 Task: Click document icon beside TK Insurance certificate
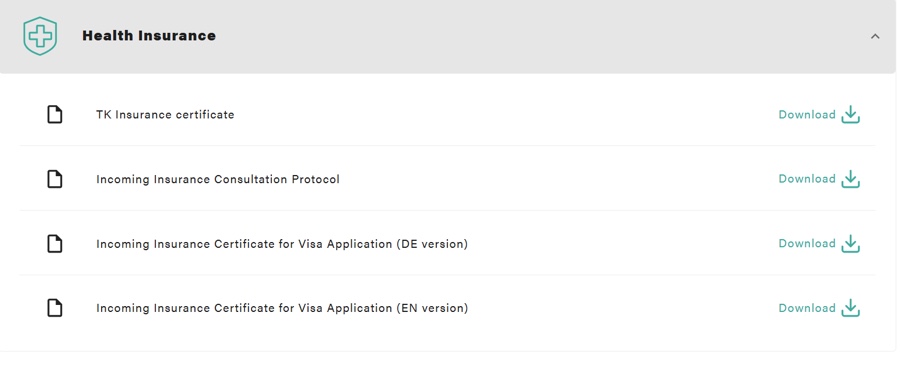[x=55, y=115]
